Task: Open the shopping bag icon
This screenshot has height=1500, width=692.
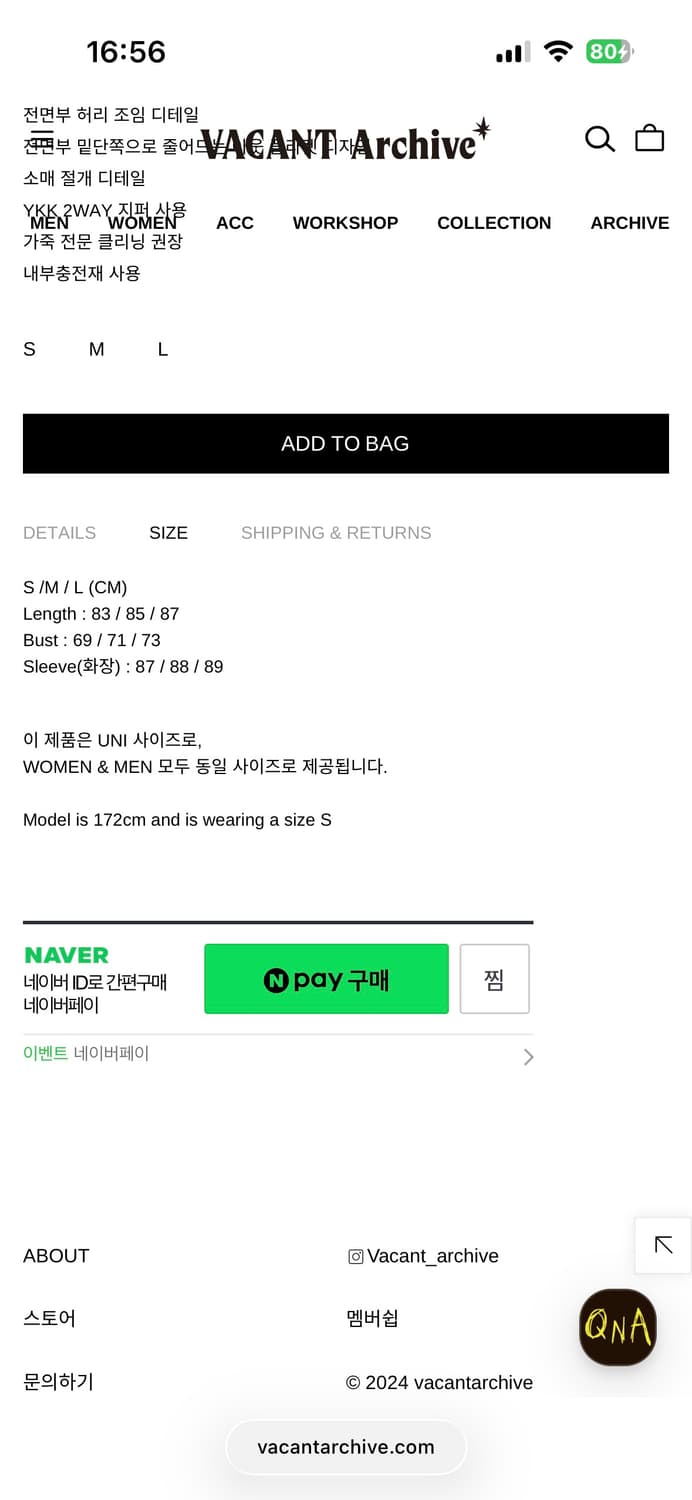Action: (x=650, y=138)
